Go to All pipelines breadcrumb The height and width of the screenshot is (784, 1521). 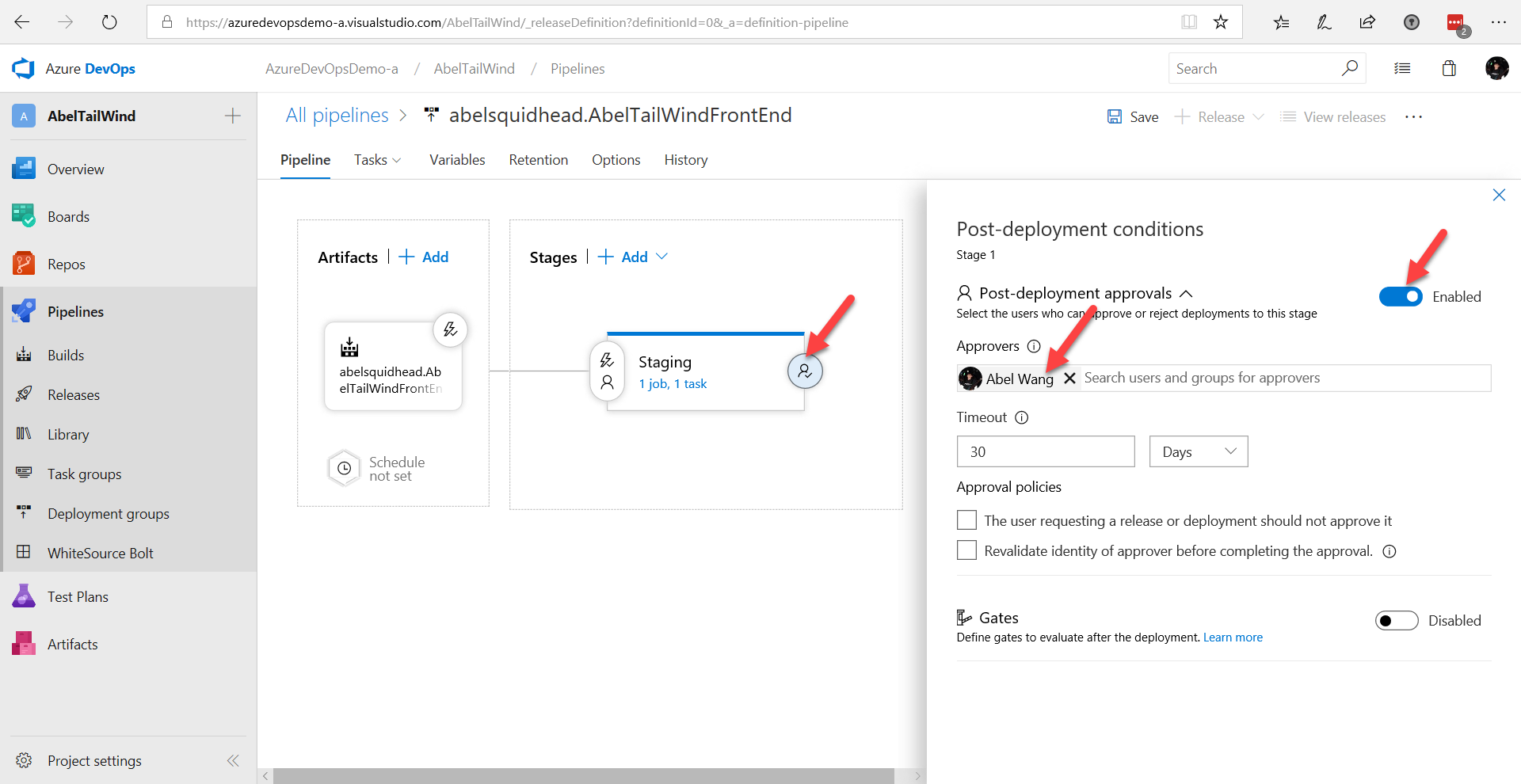pos(337,116)
